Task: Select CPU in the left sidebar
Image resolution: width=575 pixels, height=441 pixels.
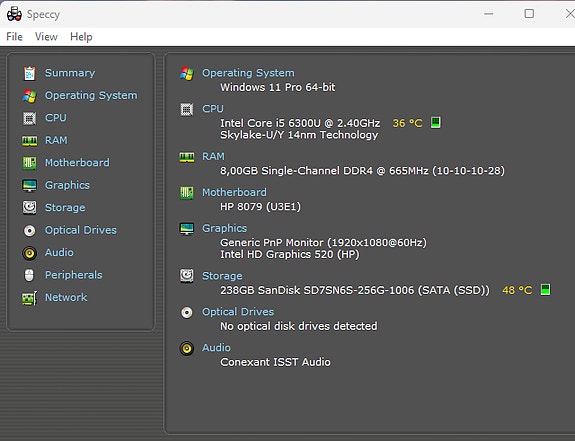Action: click(56, 118)
